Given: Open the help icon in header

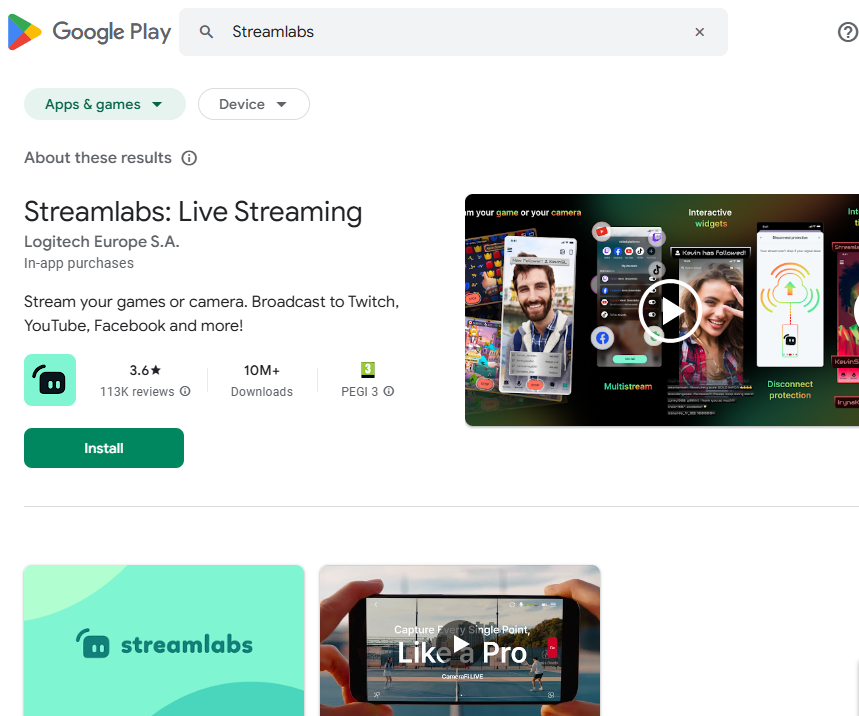Looking at the screenshot, I should [847, 32].
